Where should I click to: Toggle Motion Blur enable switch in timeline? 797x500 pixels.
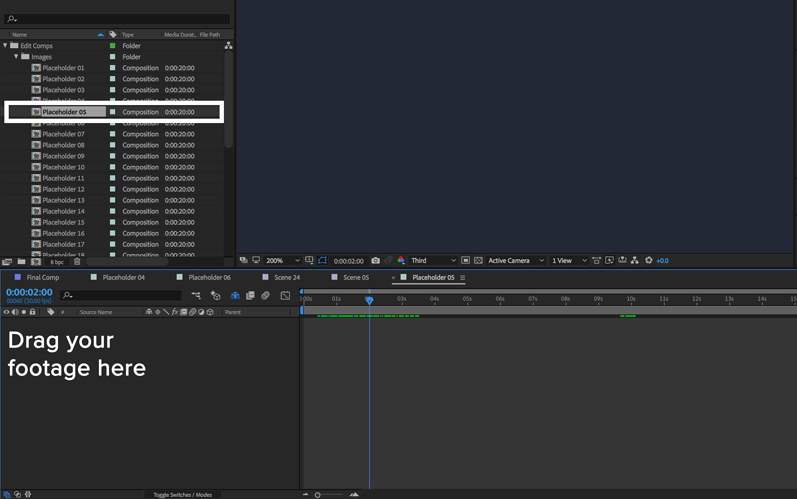[265, 296]
